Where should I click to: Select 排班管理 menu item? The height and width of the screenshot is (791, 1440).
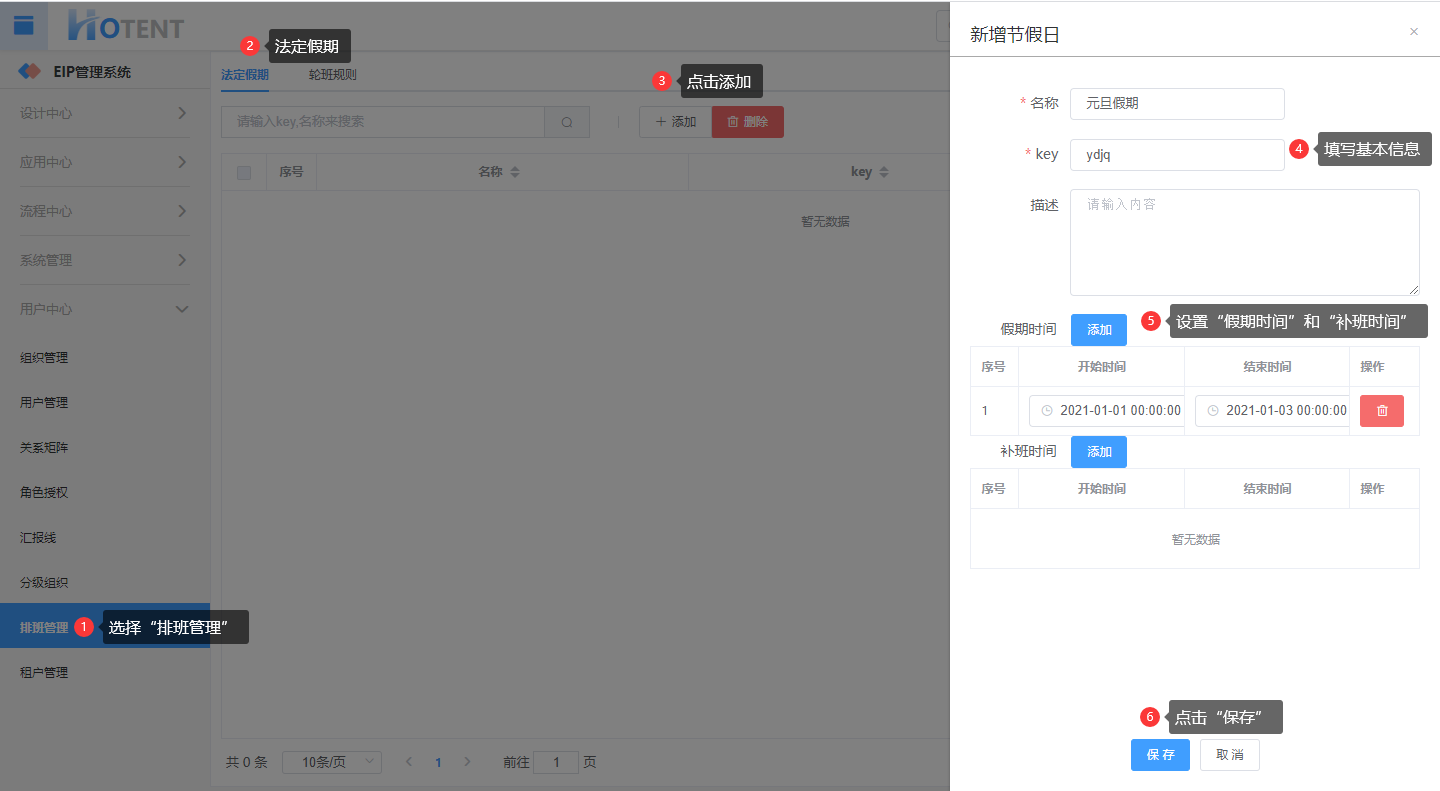click(x=105, y=626)
